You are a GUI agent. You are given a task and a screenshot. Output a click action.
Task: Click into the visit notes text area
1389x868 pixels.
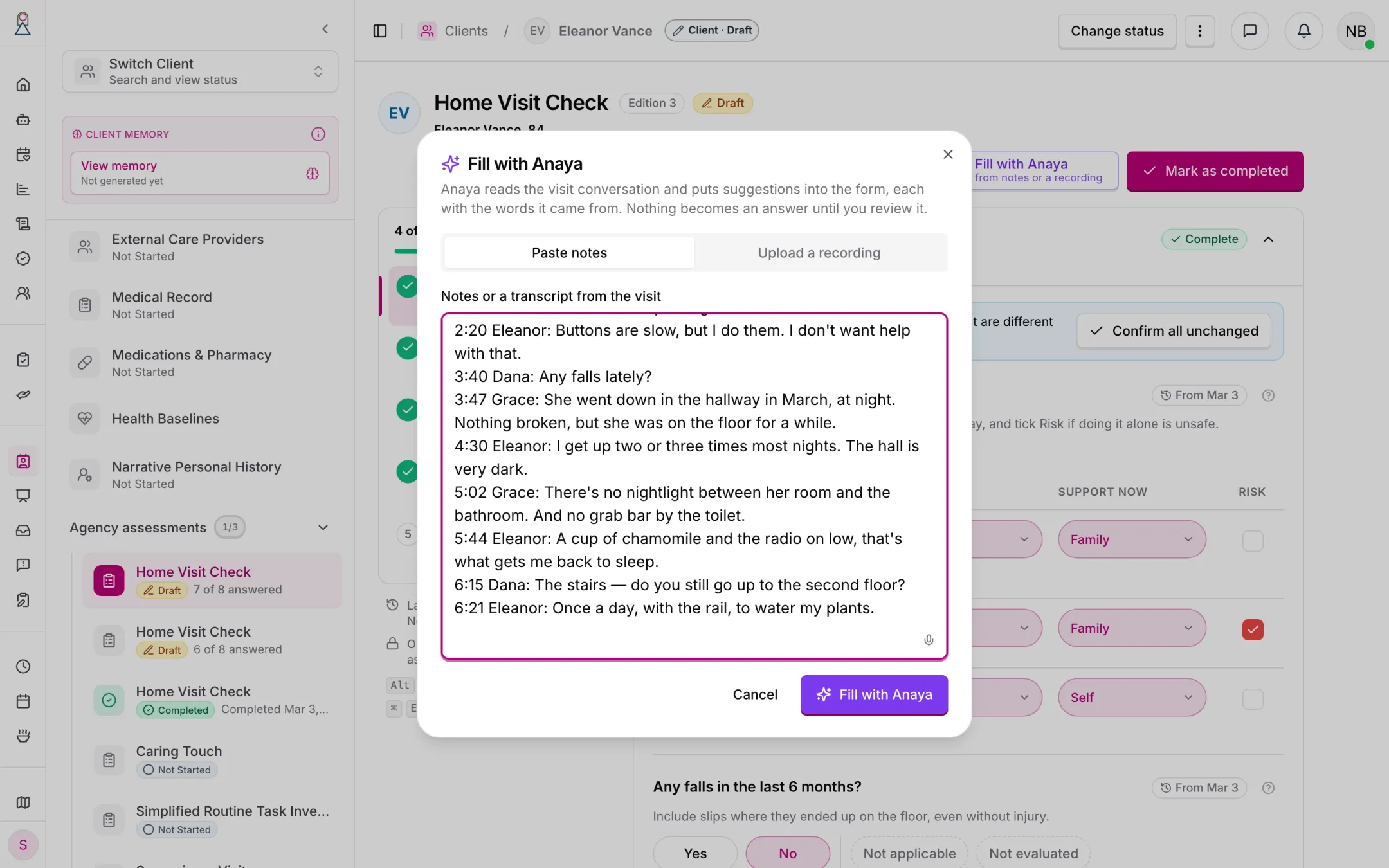click(694, 486)
